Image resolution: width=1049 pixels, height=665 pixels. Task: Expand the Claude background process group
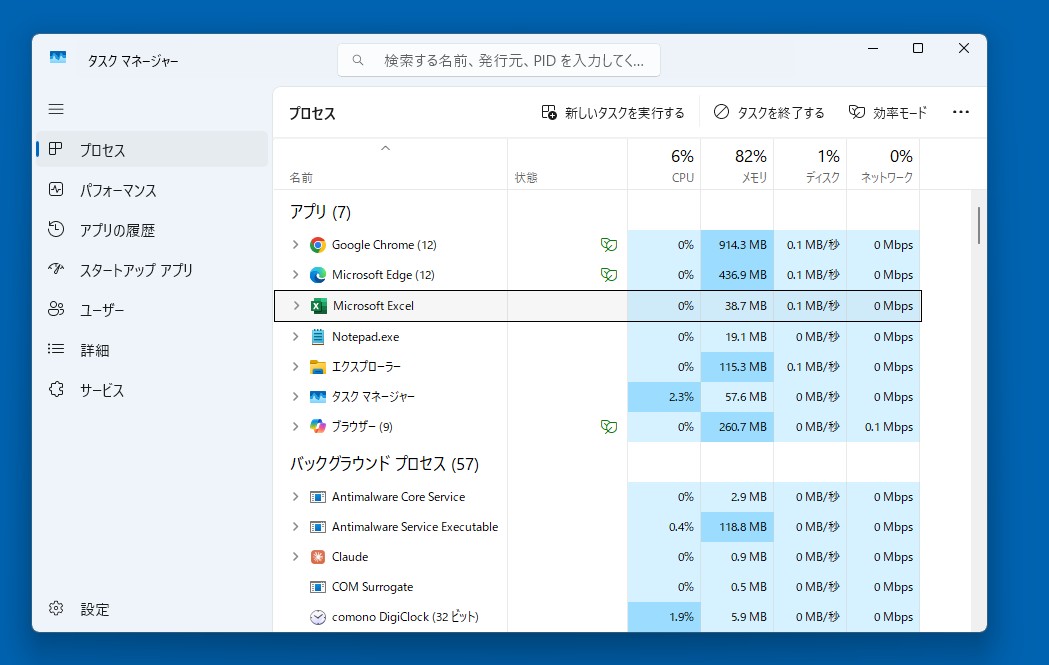tap(295, 557)
